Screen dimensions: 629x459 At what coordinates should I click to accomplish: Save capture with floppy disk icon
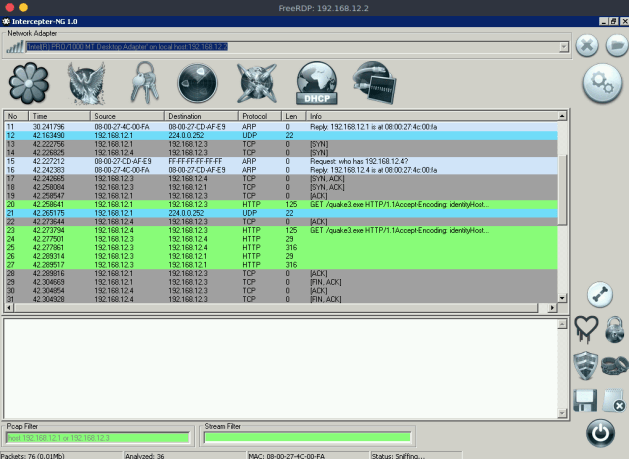[586, 401]
